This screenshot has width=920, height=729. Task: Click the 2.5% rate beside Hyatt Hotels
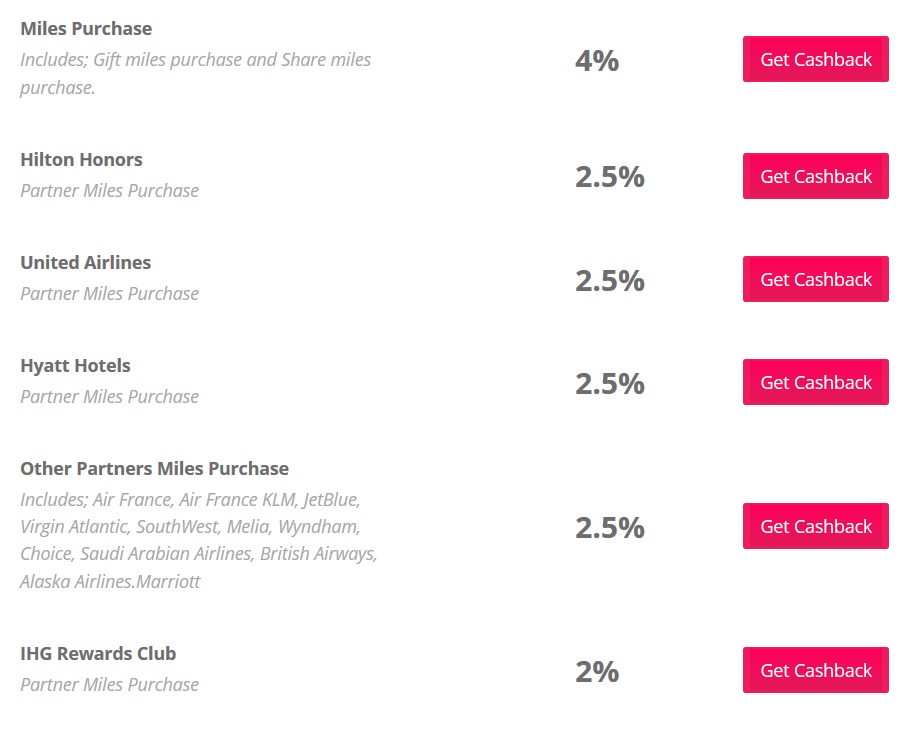609,383
